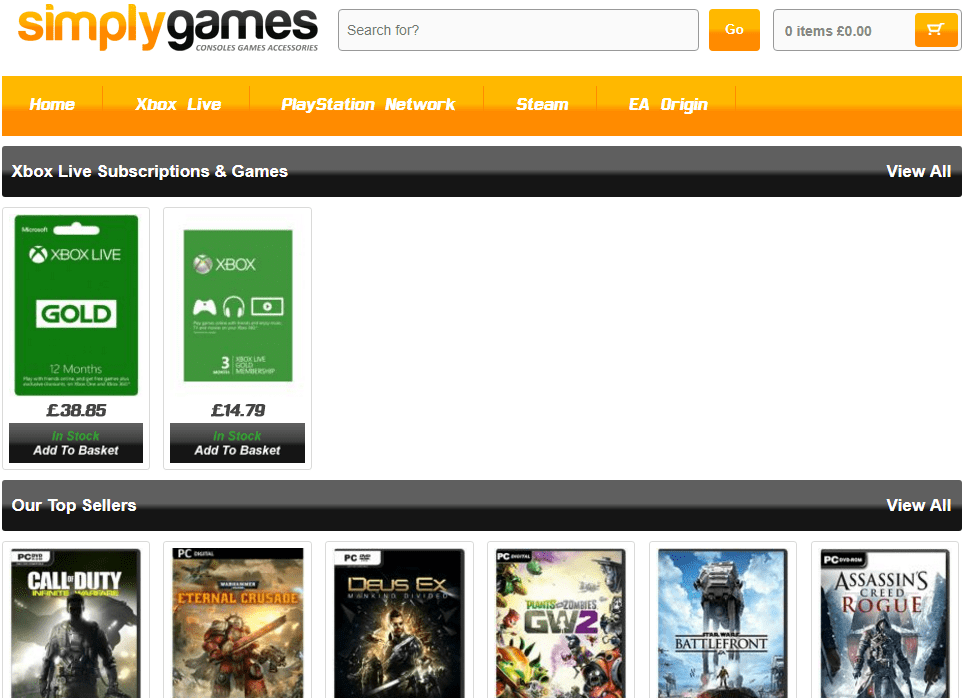Go to the Home menu item
This screenshot has width=964, height=698.
tap(52, 105)
